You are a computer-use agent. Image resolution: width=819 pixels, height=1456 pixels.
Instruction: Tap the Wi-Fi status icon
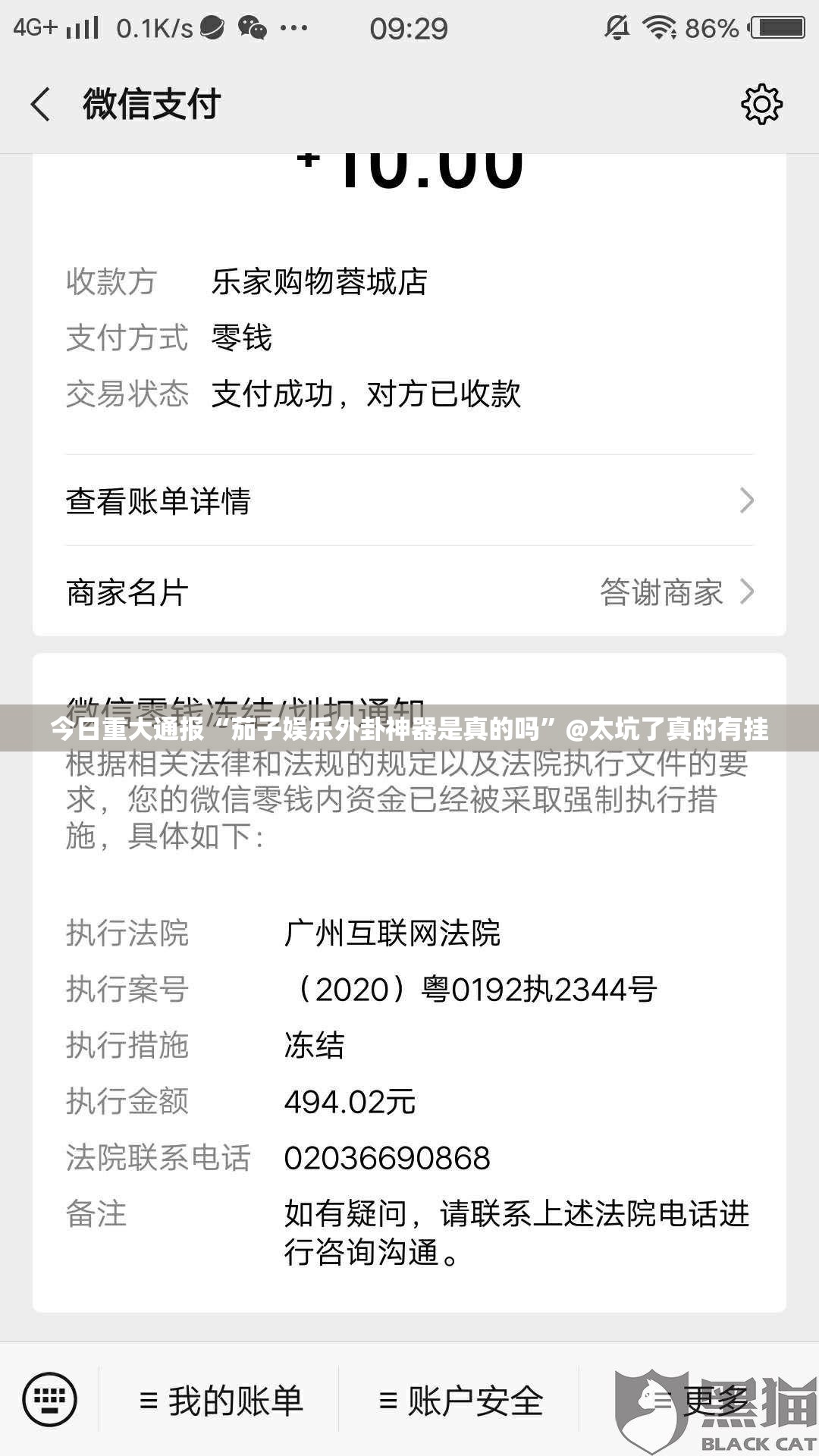tap(658, 28)
